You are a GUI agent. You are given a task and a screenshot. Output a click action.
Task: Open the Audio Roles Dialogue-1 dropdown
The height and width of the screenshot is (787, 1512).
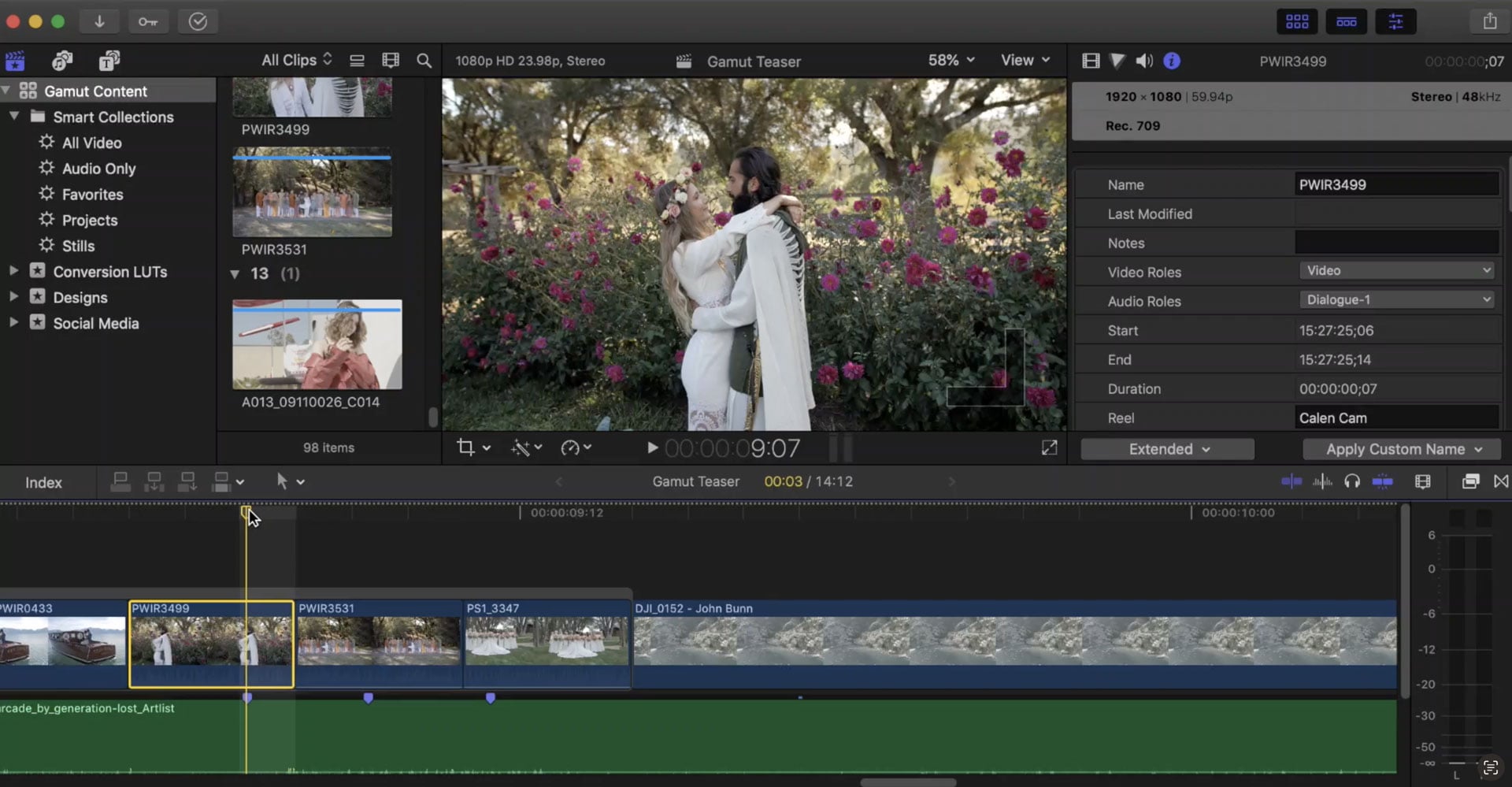click(x=1397, y=299)
